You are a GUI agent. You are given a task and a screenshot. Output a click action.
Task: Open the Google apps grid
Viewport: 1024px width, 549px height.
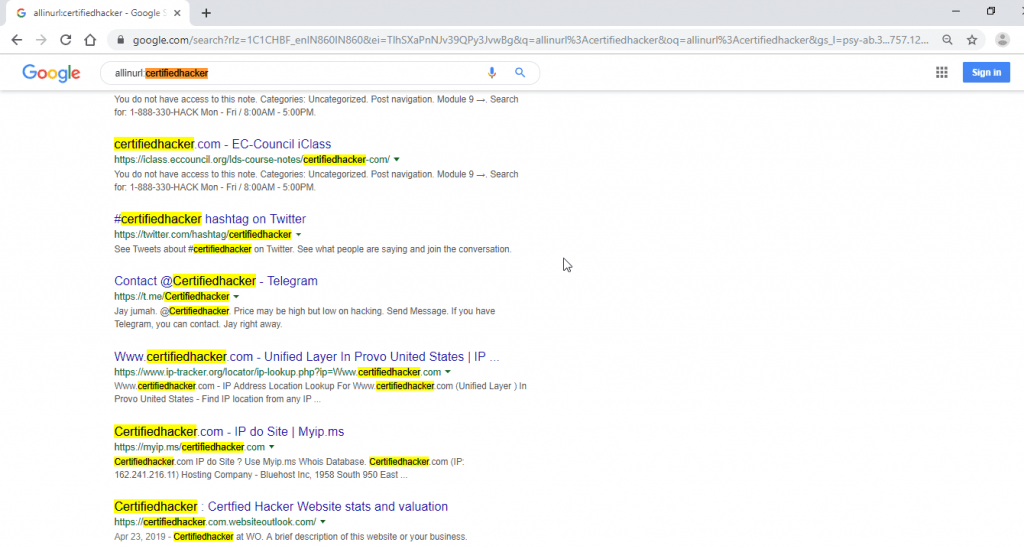tap(941, 72)
